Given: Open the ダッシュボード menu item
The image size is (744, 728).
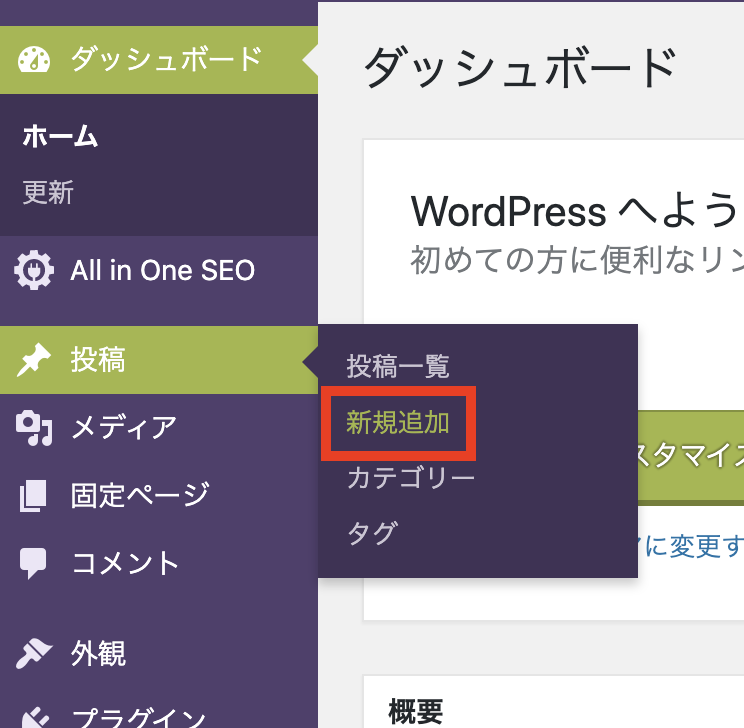Looking at the screenshot, I should pyautogui.click(x=159, y=60).
